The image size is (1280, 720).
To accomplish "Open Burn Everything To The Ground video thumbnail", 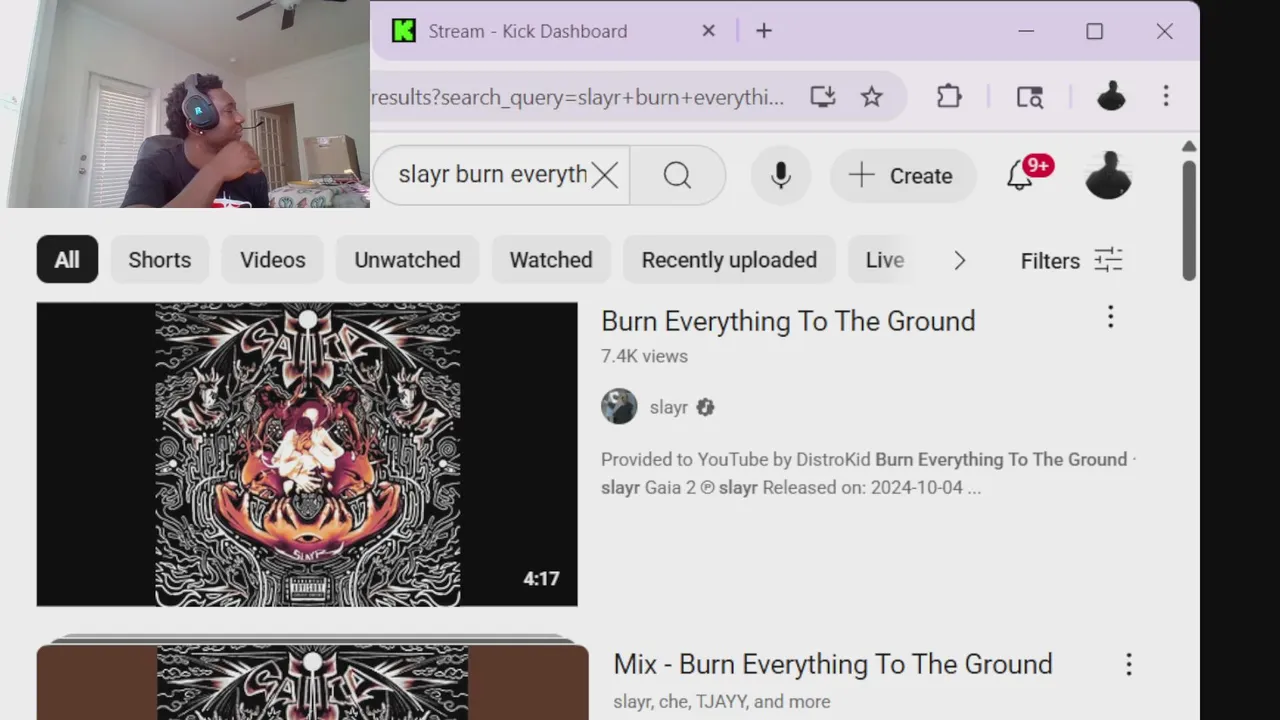I will tap(307, 454).
